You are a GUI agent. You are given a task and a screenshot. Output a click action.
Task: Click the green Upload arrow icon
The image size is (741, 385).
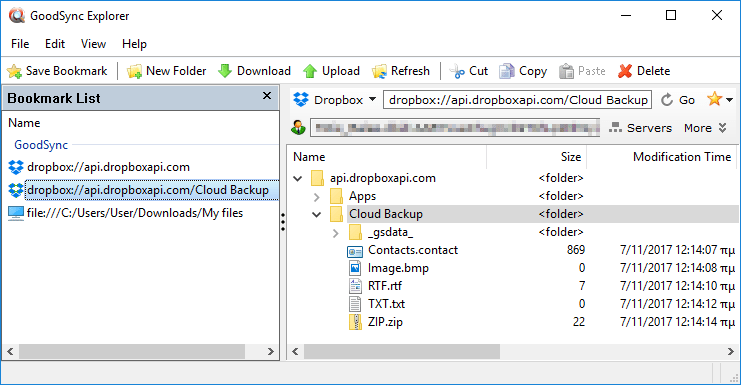coord(310,71)
